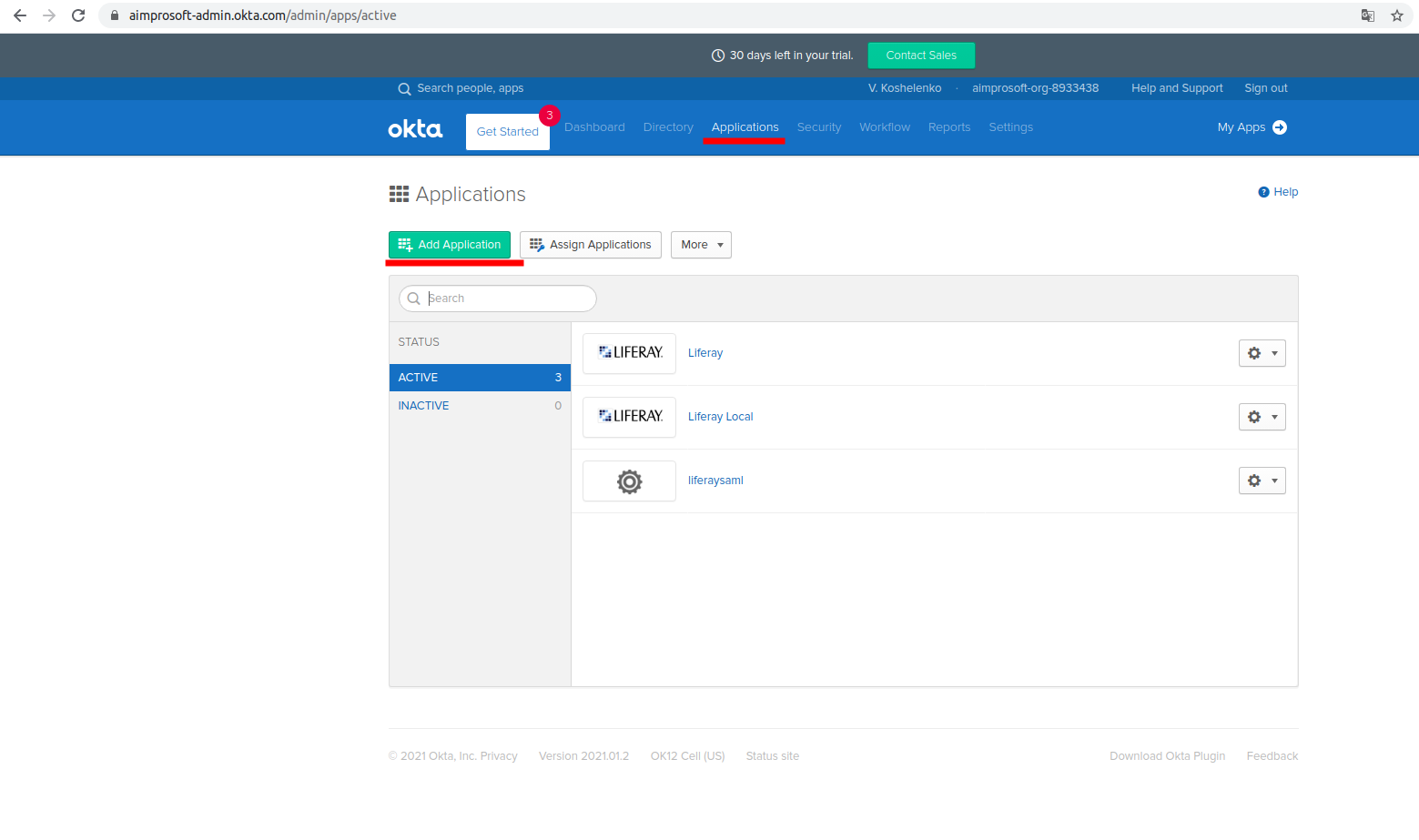Focus the applications Search field

click(x=498, y=299)
